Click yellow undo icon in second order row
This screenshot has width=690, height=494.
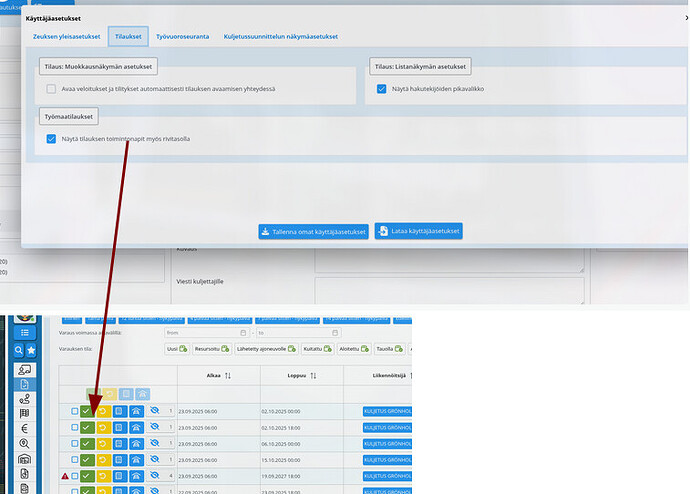pyautogui.click(x=103, y=427)
